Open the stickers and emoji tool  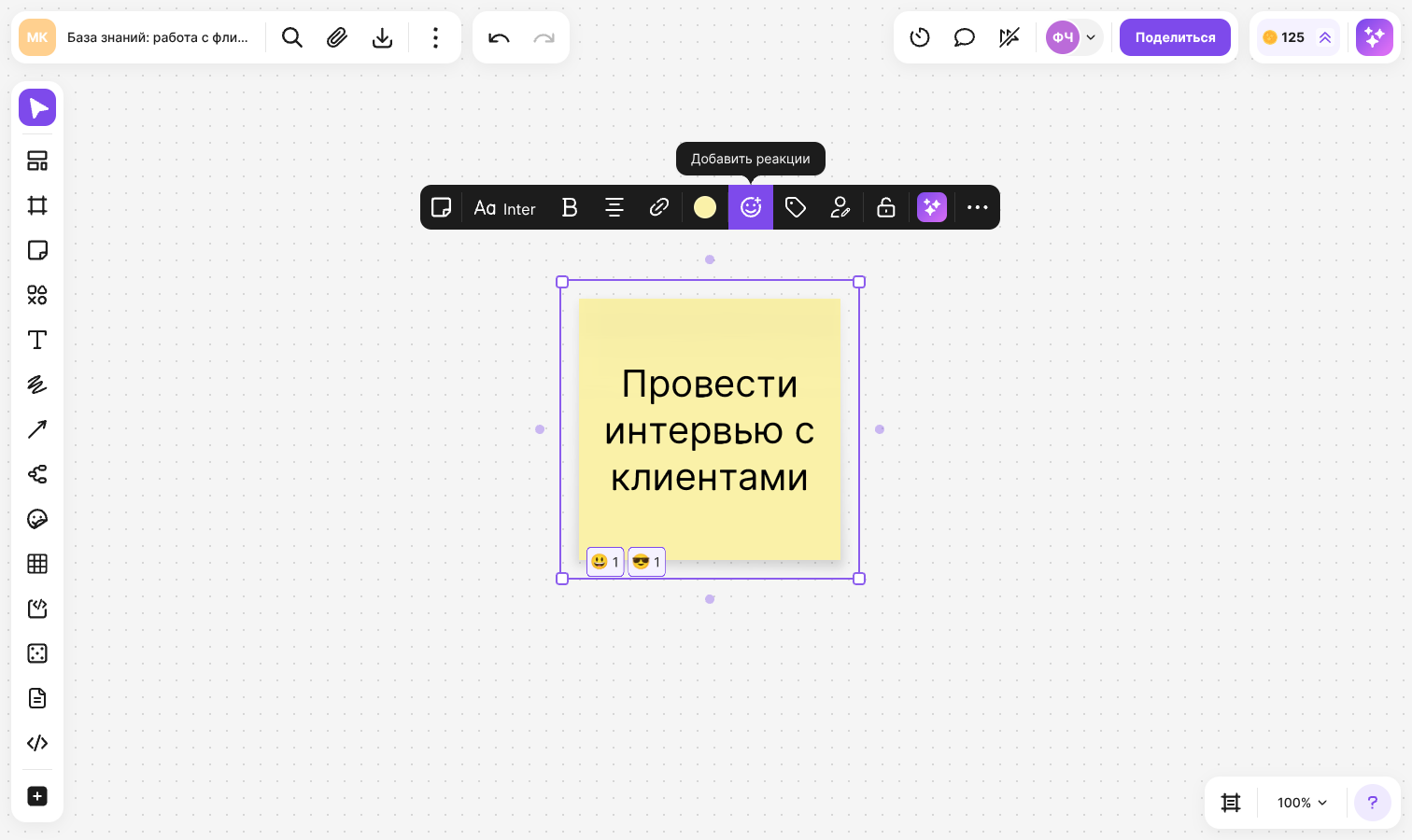(x=37, y=519)
